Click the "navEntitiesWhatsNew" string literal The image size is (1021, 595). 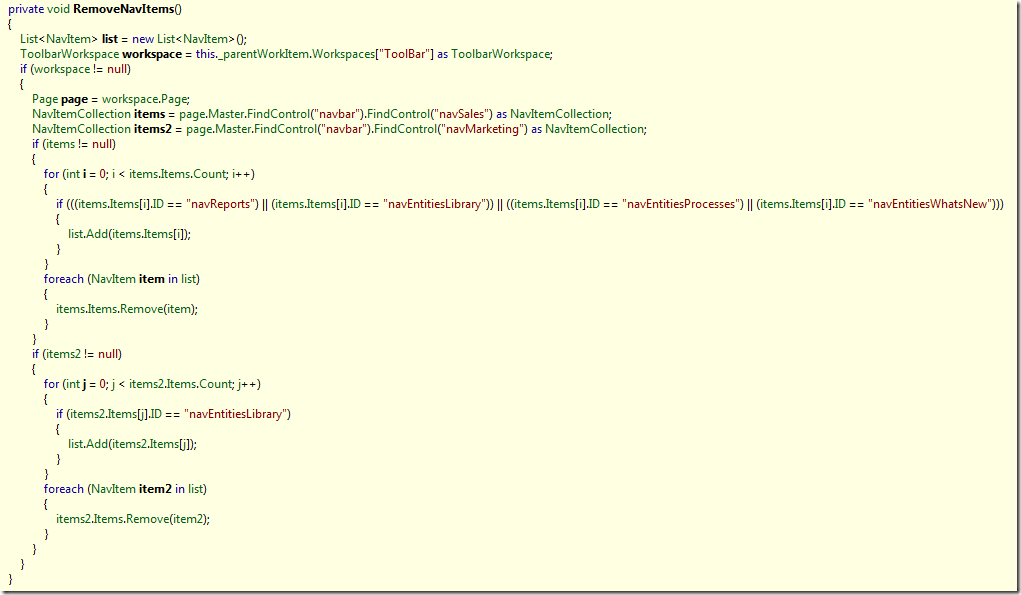tap(929, 204)
